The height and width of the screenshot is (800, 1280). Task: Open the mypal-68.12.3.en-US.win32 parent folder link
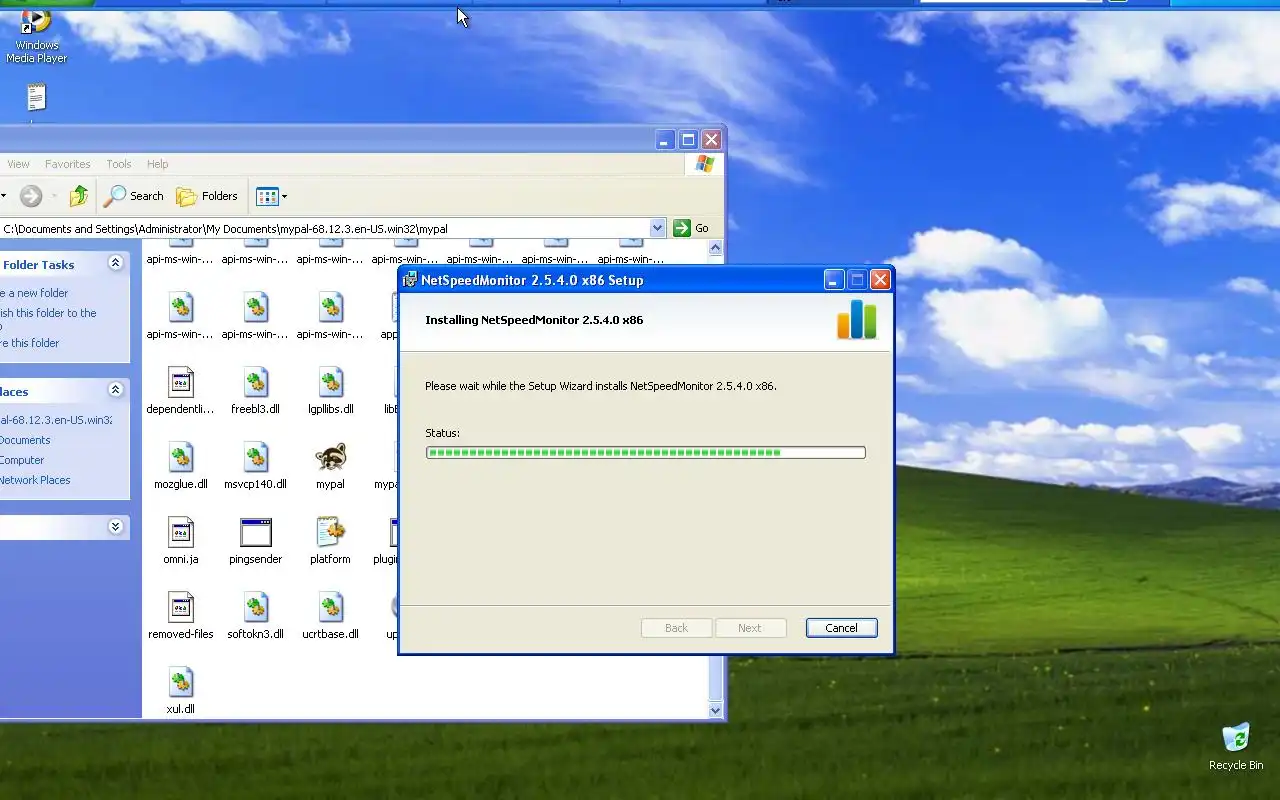(56, 420)
